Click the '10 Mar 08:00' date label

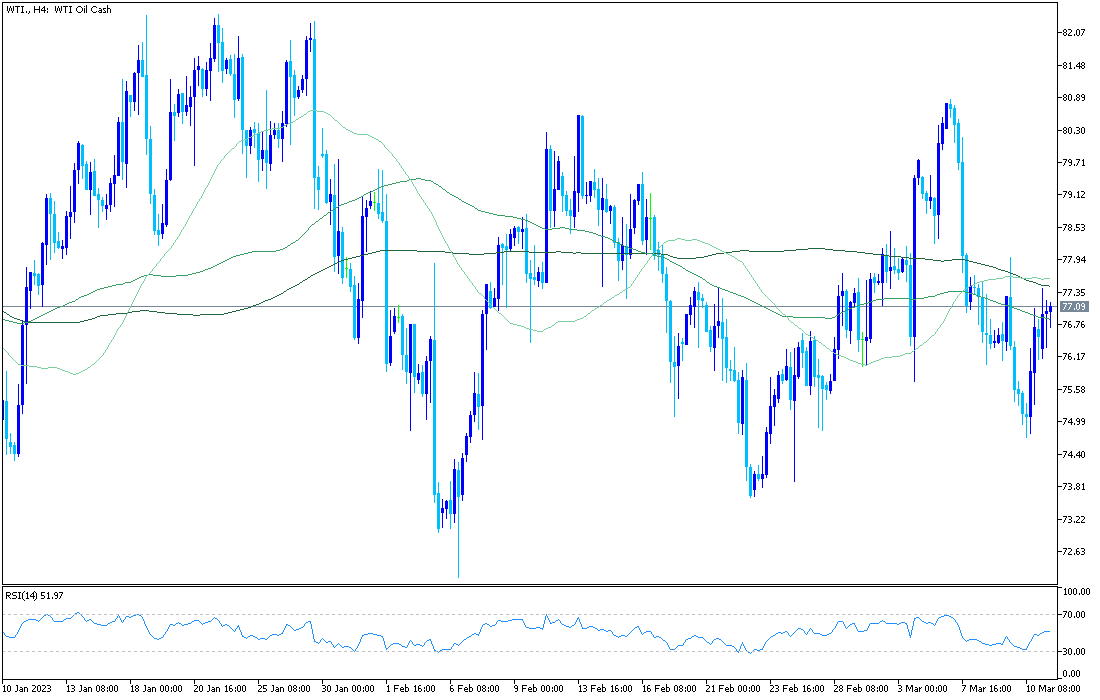coord(1053,689)
